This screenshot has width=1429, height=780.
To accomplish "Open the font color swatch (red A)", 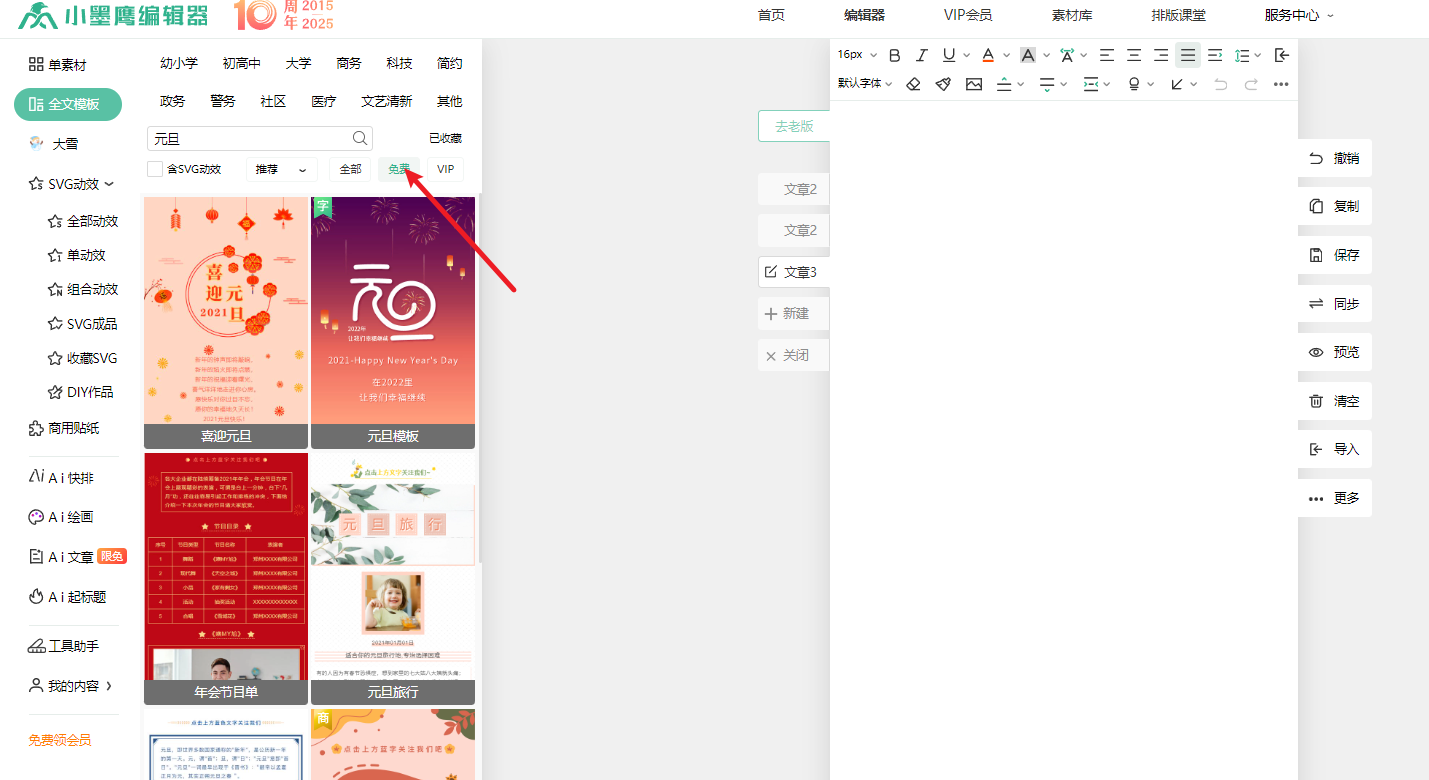I will [x=988, y=55].
